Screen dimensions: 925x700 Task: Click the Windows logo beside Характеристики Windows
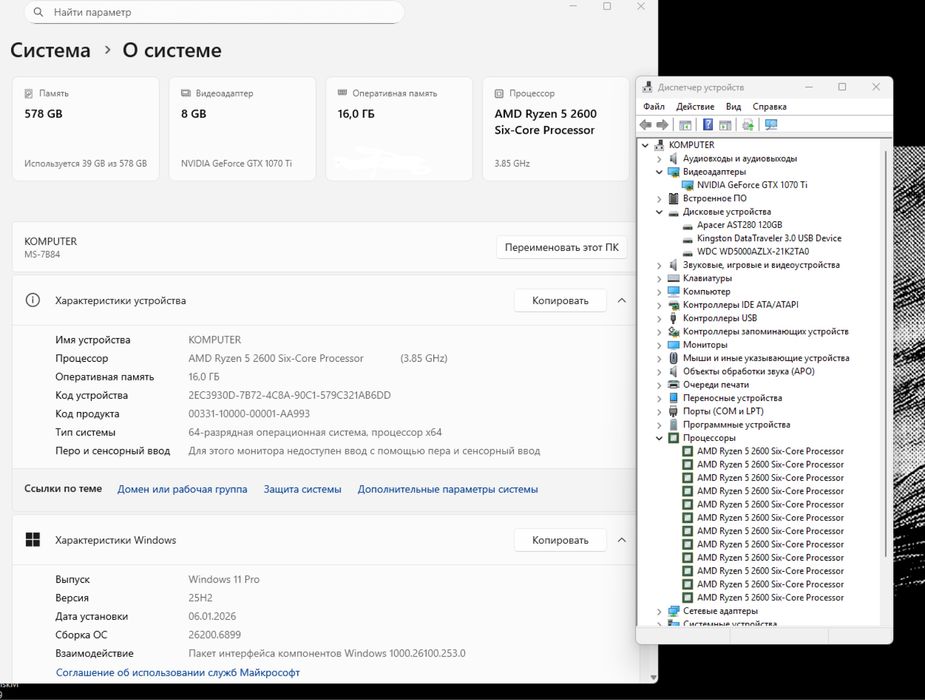[x=33, y=540]
